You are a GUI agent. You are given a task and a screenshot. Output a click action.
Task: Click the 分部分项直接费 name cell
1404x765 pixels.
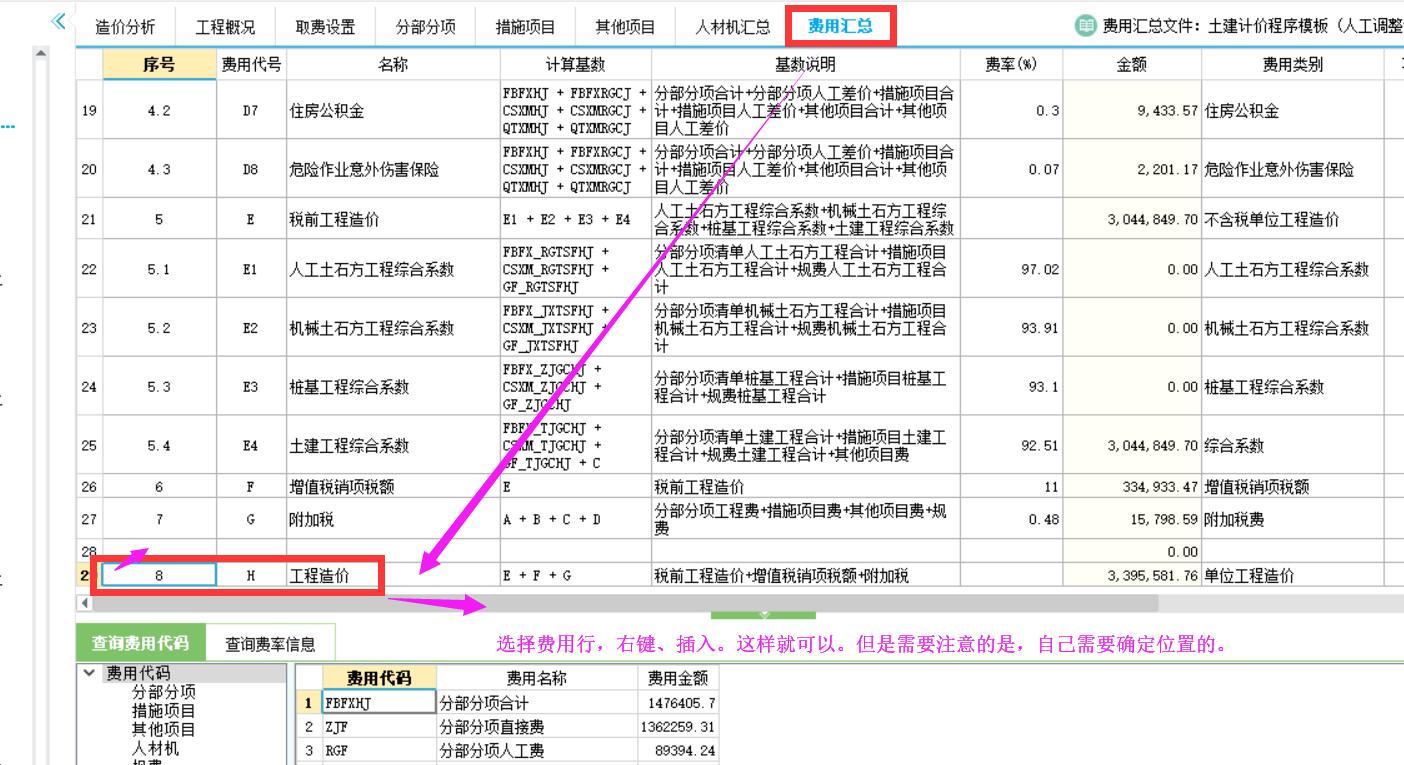click(x=536, y=727)
